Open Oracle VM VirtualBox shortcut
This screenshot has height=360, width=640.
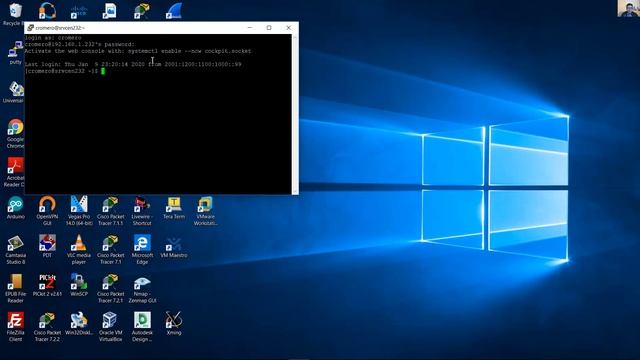111,327
